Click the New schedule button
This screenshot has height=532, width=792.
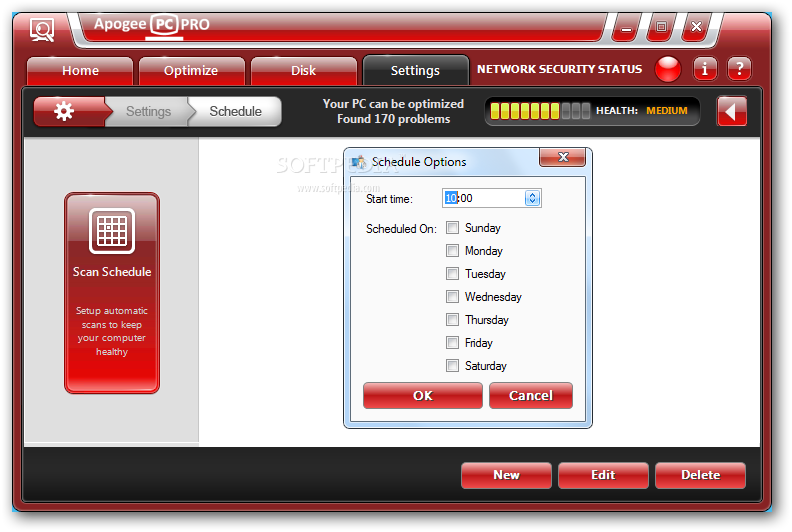click(506, 475)
